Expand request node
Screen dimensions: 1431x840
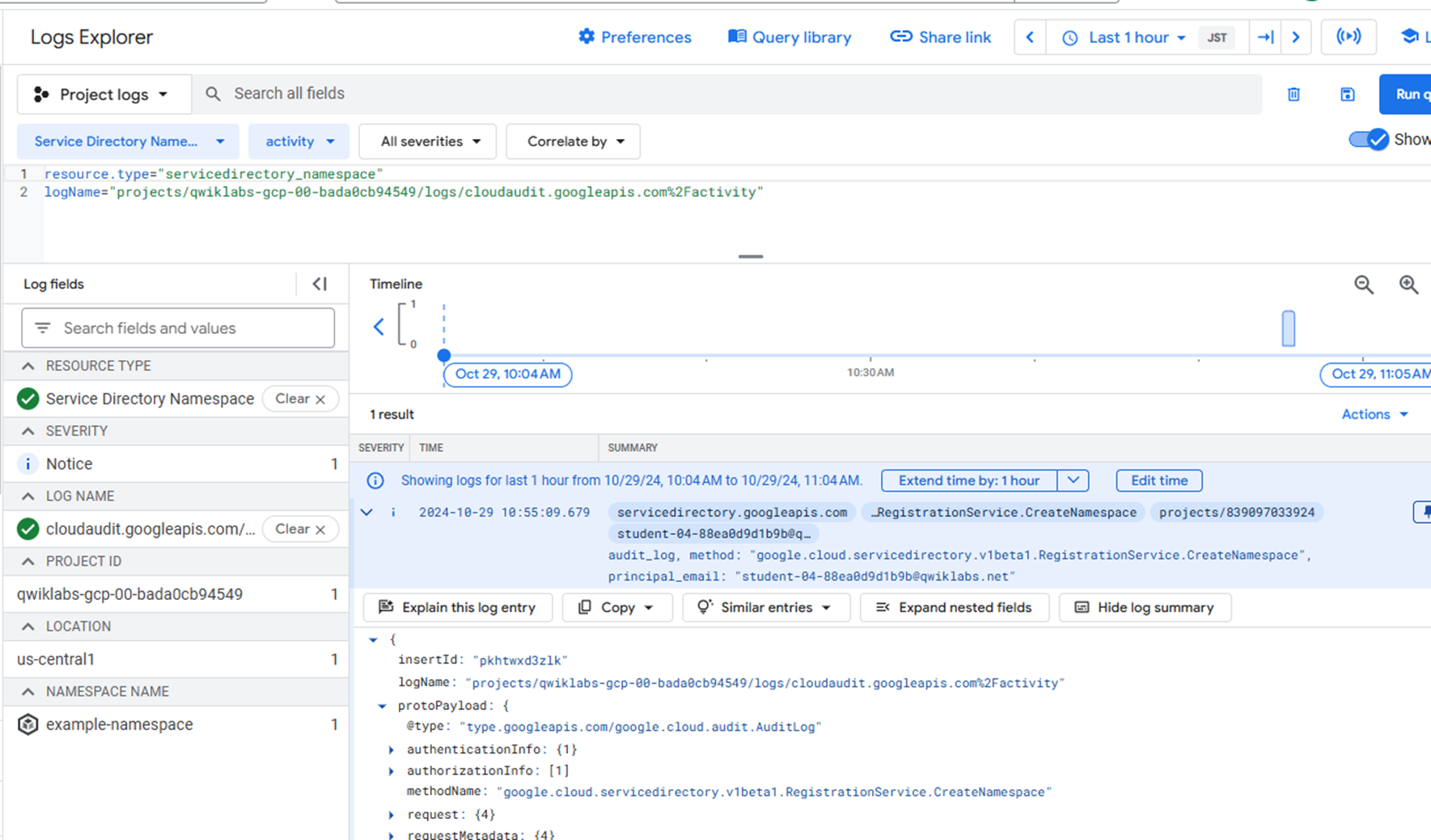(392, 815)
